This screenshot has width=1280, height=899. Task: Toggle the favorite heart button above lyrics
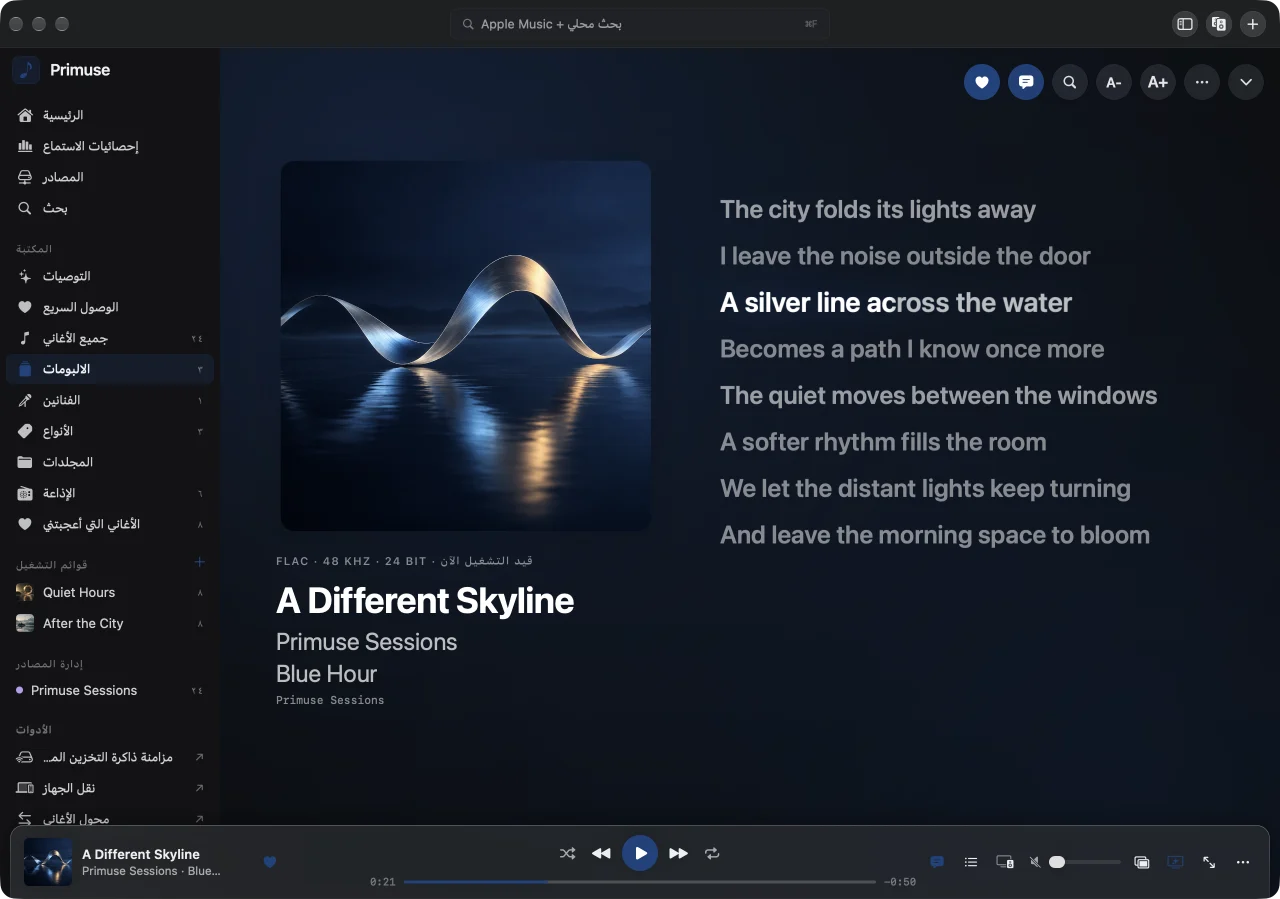[981, 82]
